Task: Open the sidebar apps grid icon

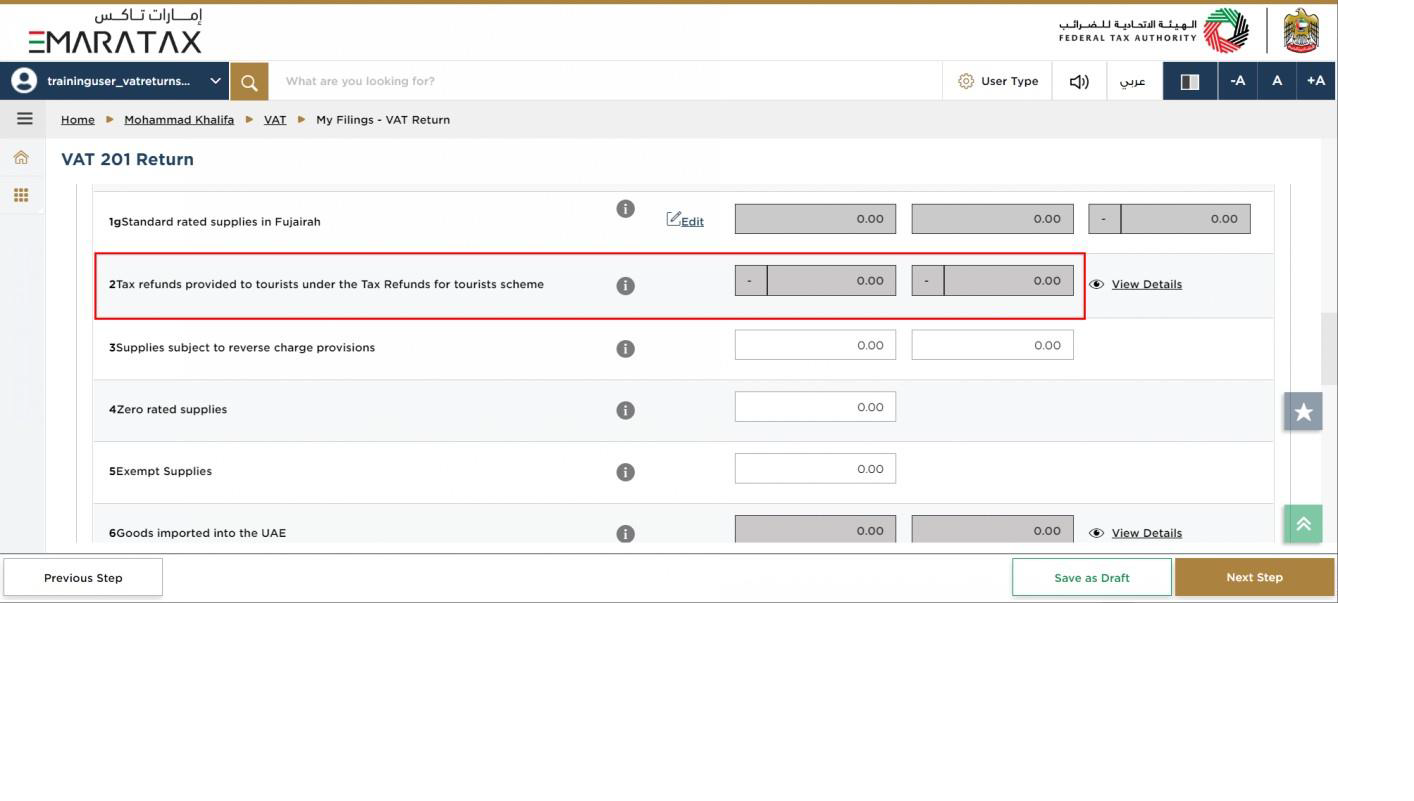Action: (21, 195)
